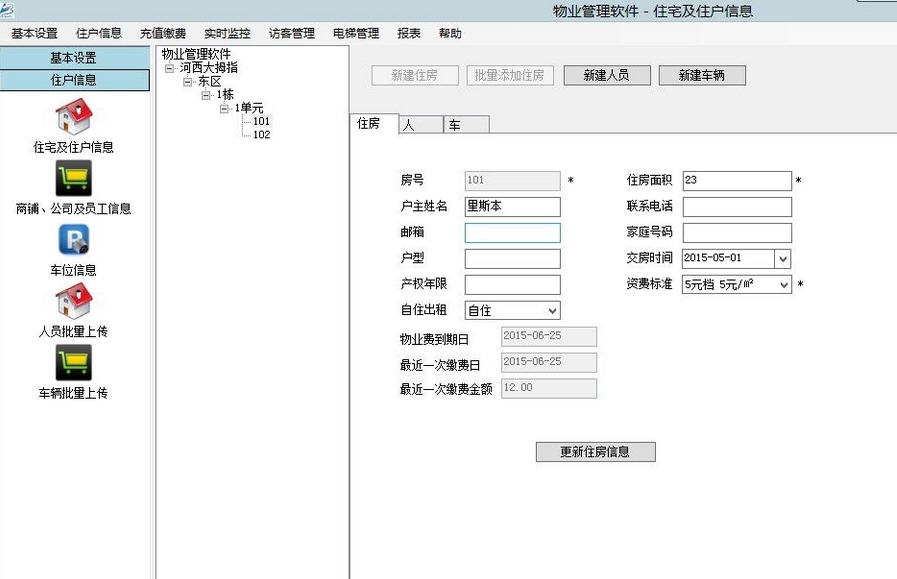Click the 更新住房信息 button
This screenshot has height=579, width=897.
tap(595, 451)
